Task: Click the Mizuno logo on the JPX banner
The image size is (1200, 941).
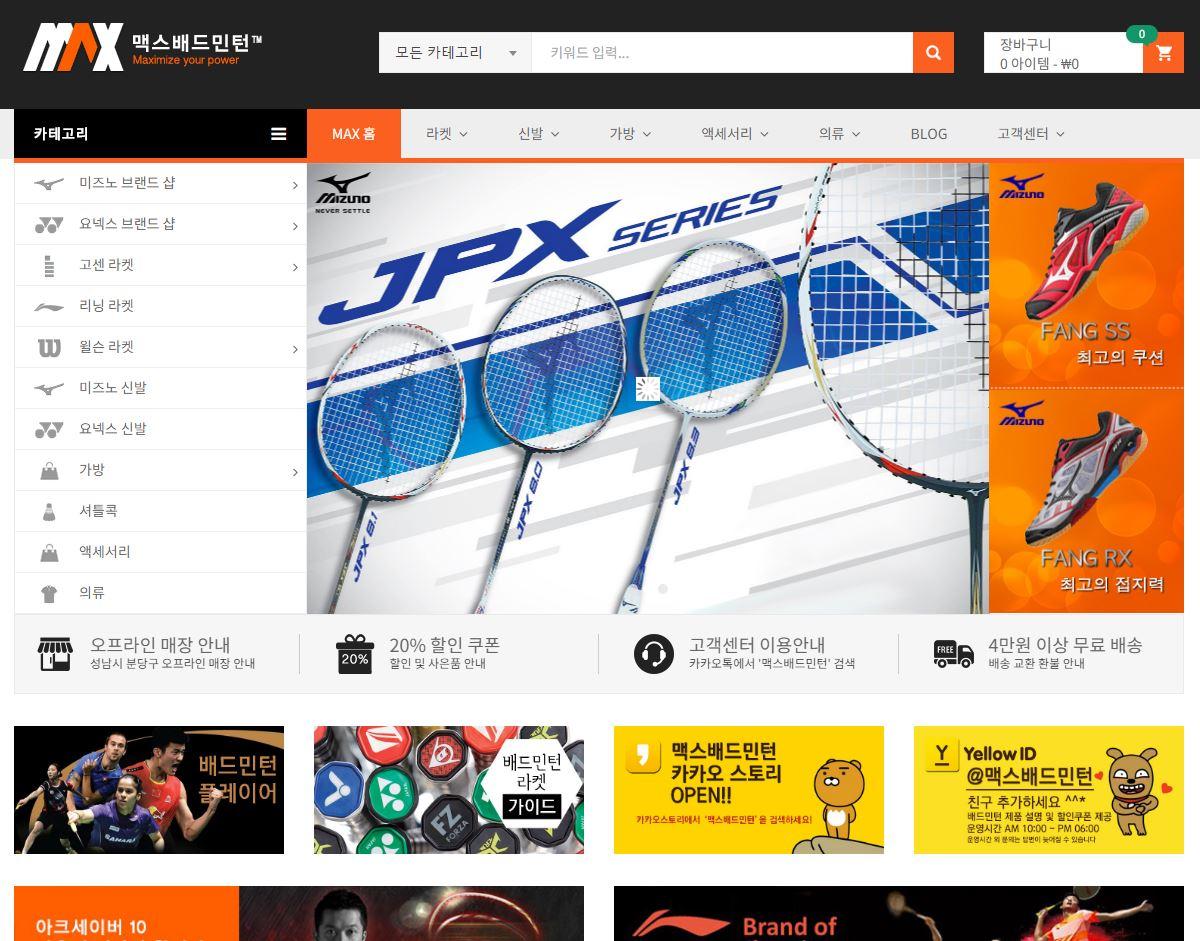Action: coord(343,193)
